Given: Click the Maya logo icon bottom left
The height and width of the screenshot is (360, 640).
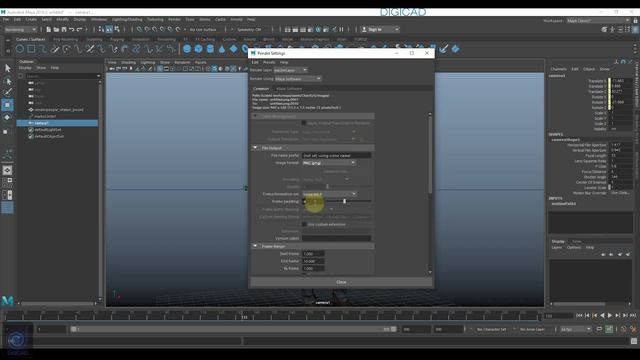Looking at the screenshot, I should coord(7,301).
